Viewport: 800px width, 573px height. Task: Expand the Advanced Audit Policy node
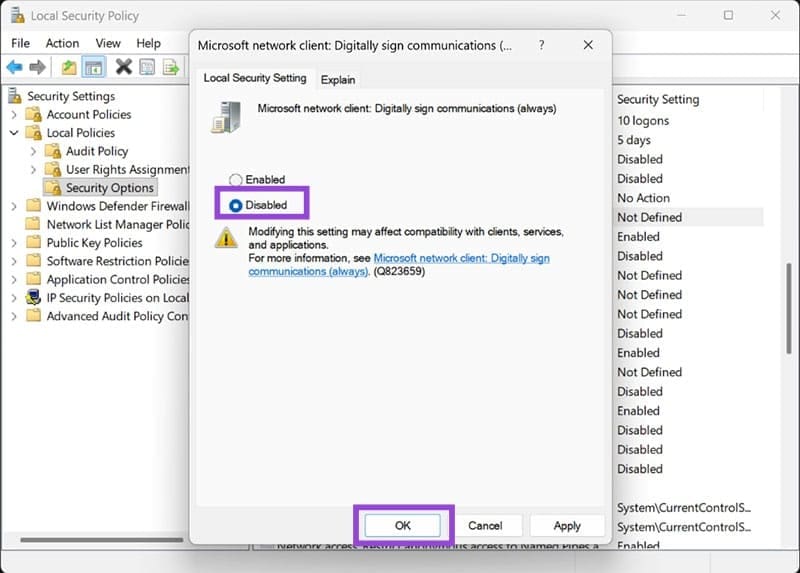coord(14,316)
